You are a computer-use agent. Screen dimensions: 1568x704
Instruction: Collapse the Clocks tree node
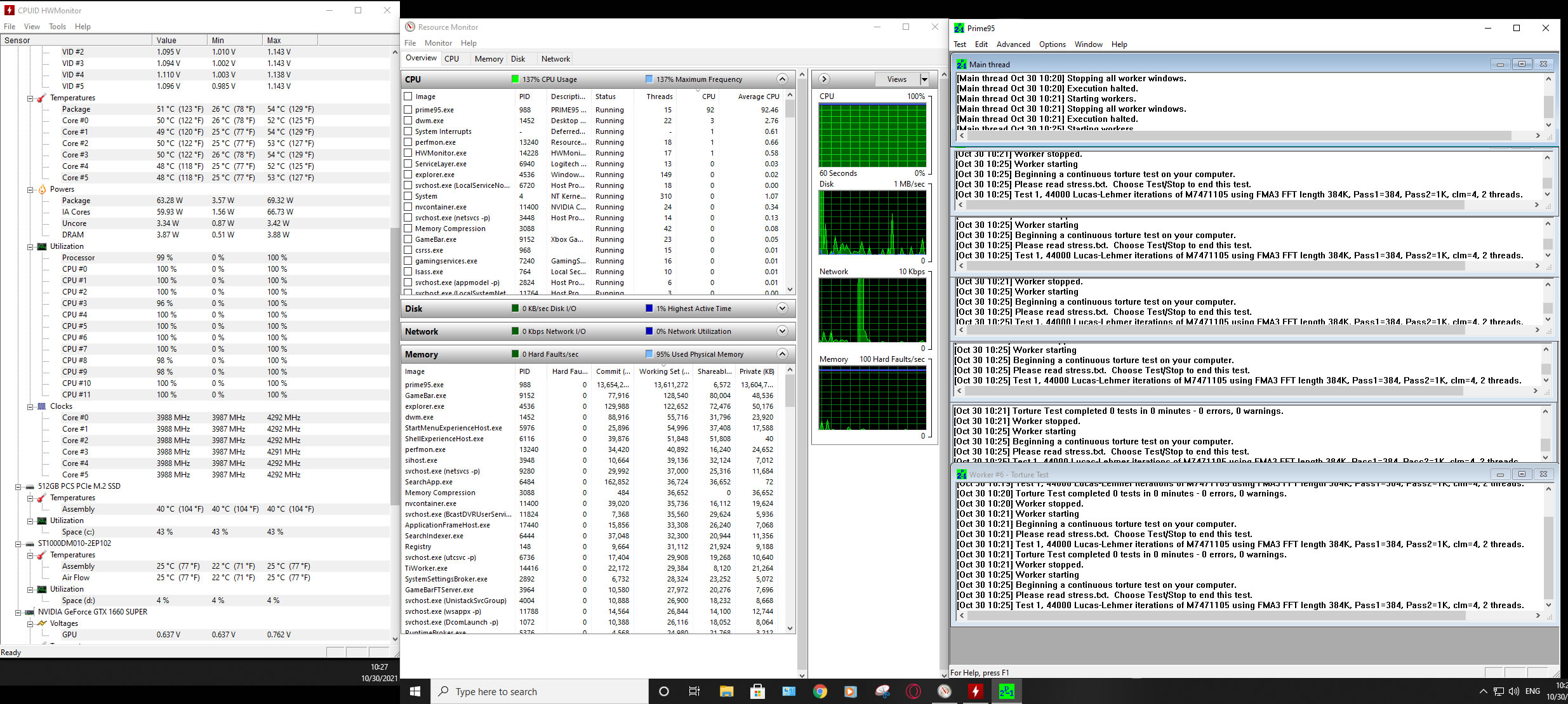pos(30,406)
